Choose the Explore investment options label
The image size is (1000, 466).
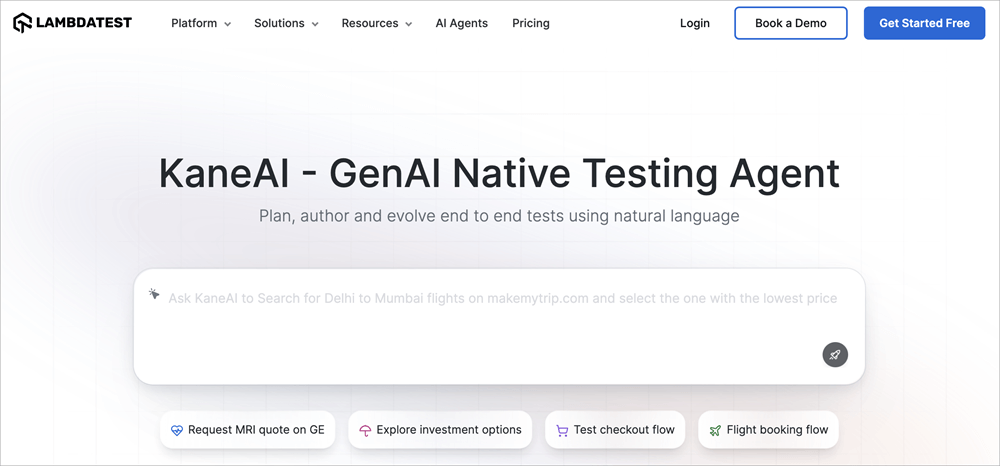[x=449, y=430]
